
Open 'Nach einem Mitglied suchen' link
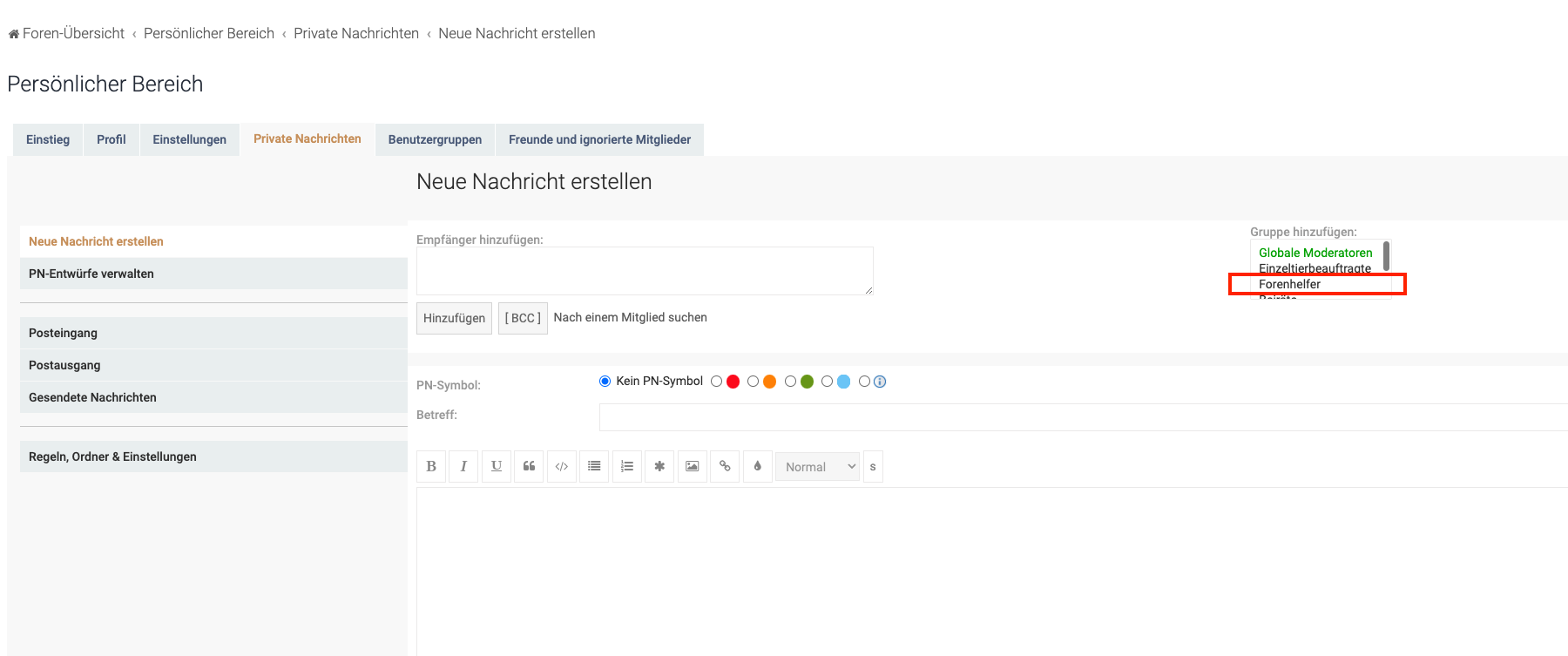click(630, 317)
